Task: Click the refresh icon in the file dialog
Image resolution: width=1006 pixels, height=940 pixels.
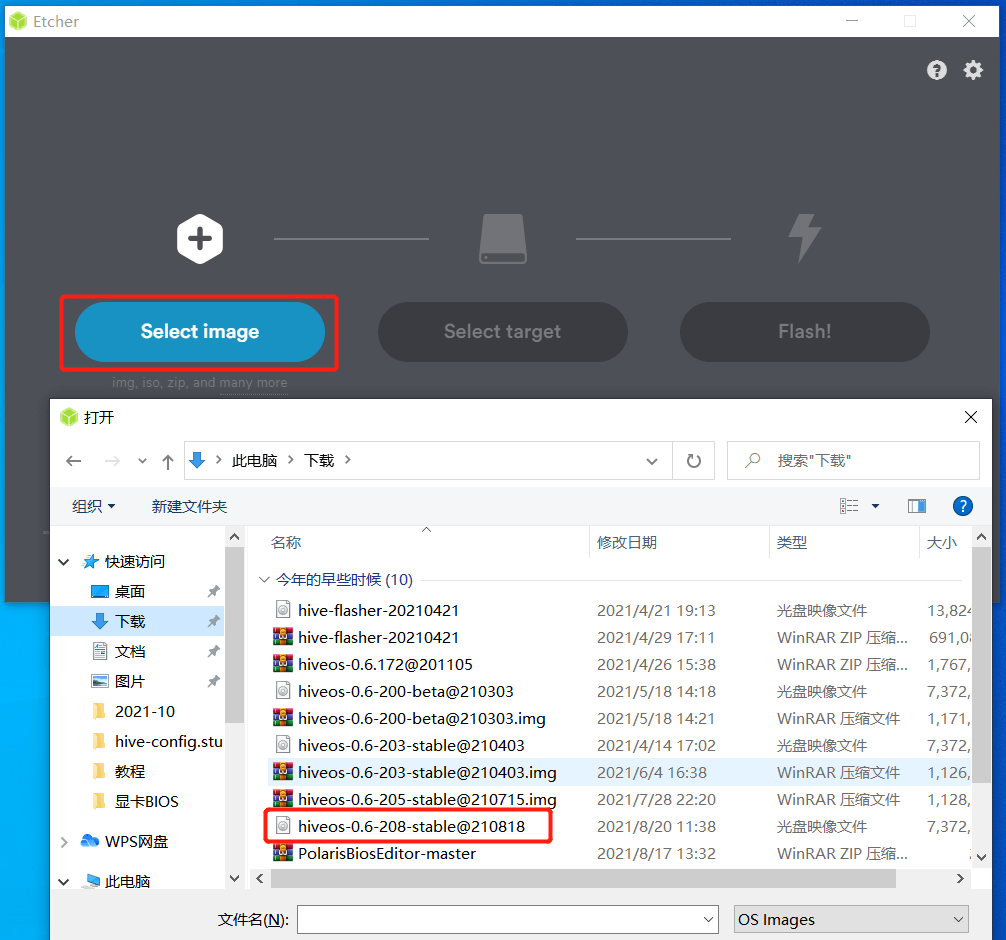Action: pos(693,460)
